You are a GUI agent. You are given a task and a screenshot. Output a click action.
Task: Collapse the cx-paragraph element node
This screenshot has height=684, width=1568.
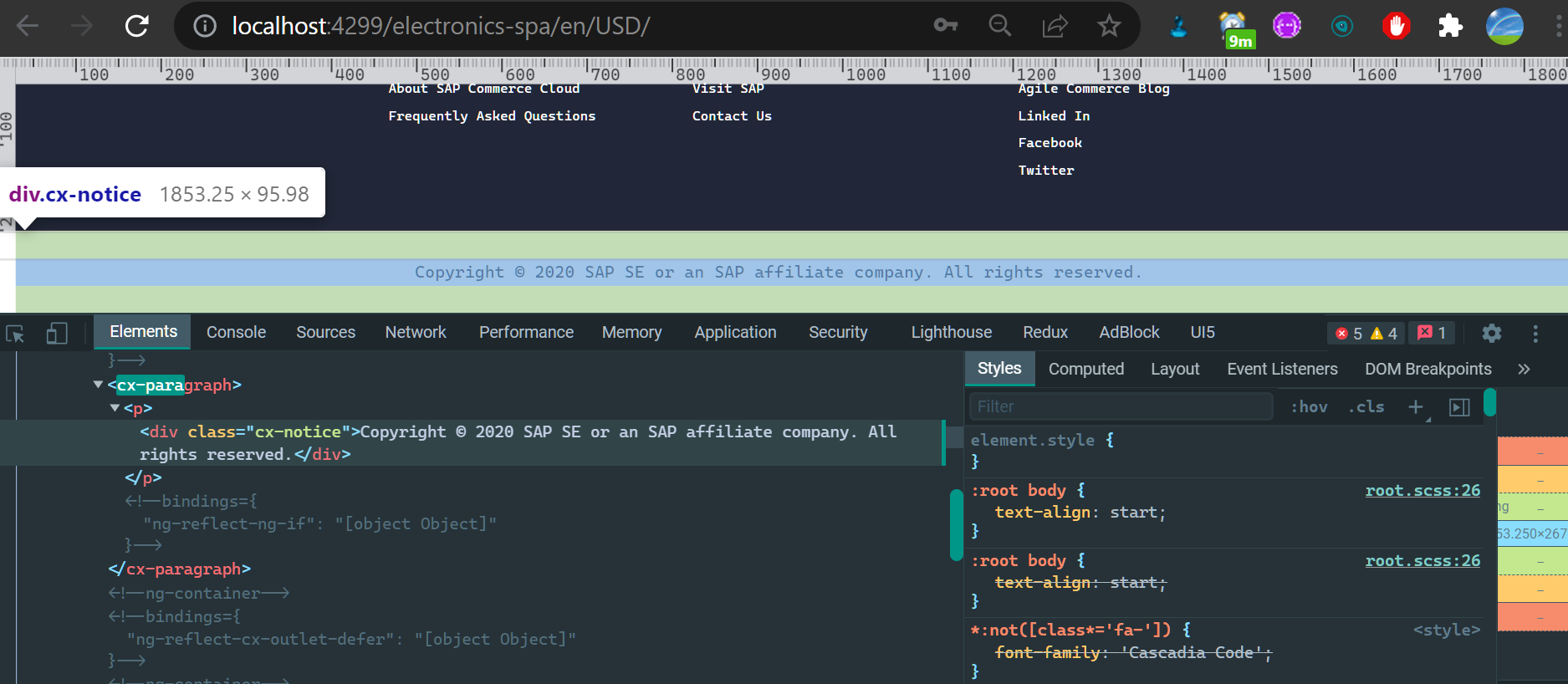(99, 385)
